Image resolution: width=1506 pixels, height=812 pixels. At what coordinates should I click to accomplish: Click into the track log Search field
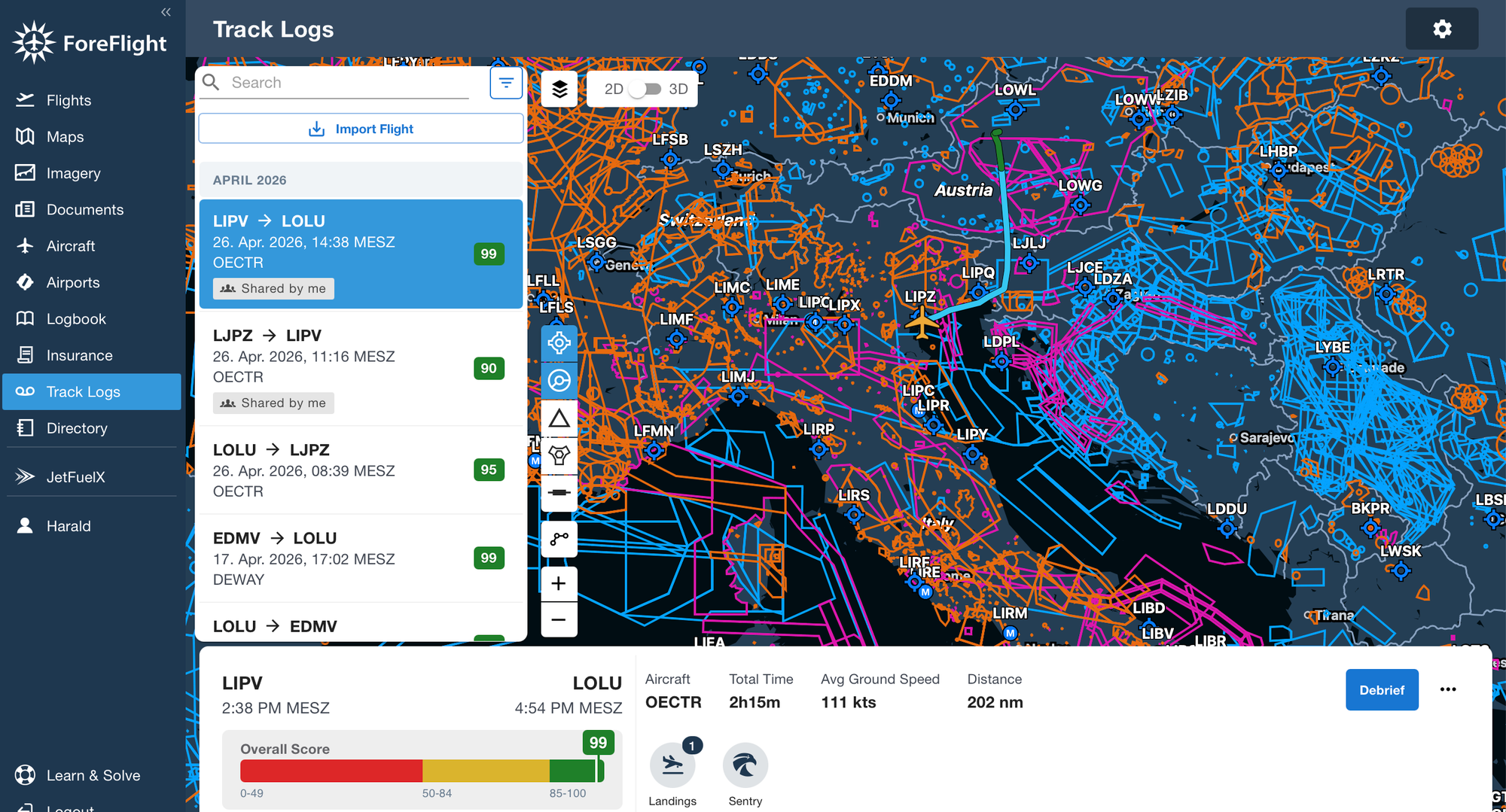point(349,83)
